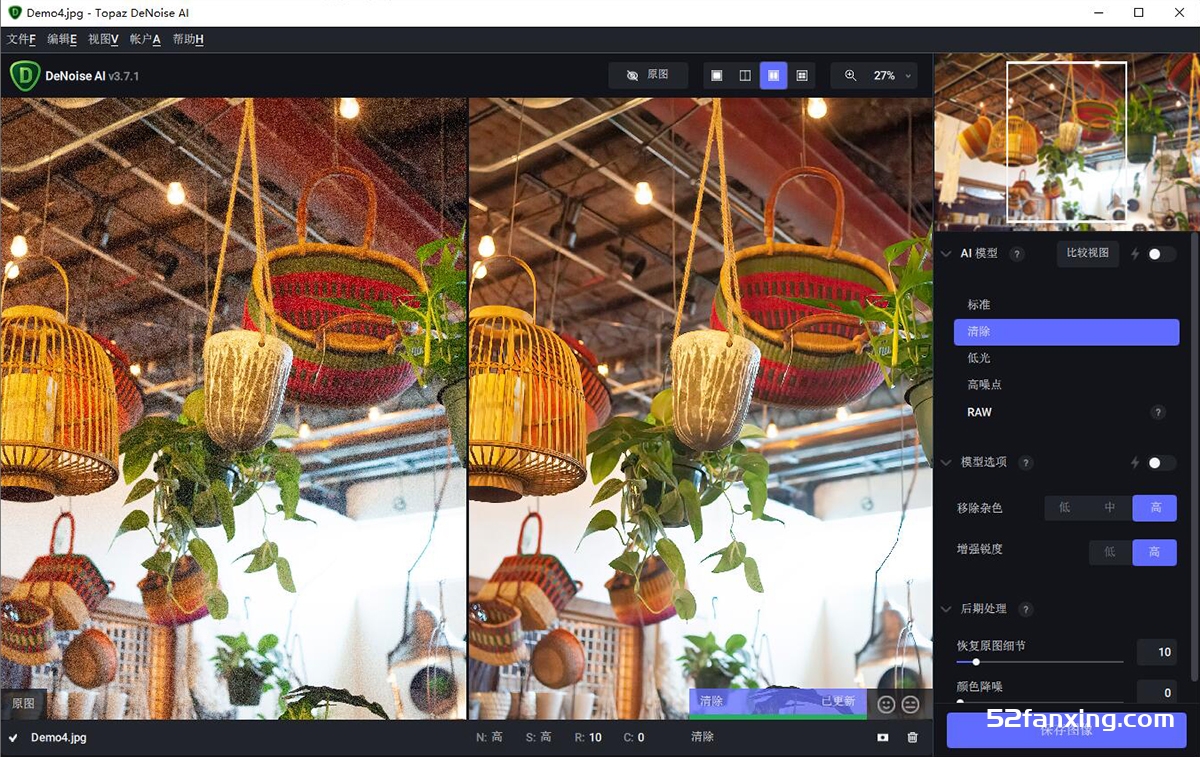Set 增强锐度 to 高

1155,552
